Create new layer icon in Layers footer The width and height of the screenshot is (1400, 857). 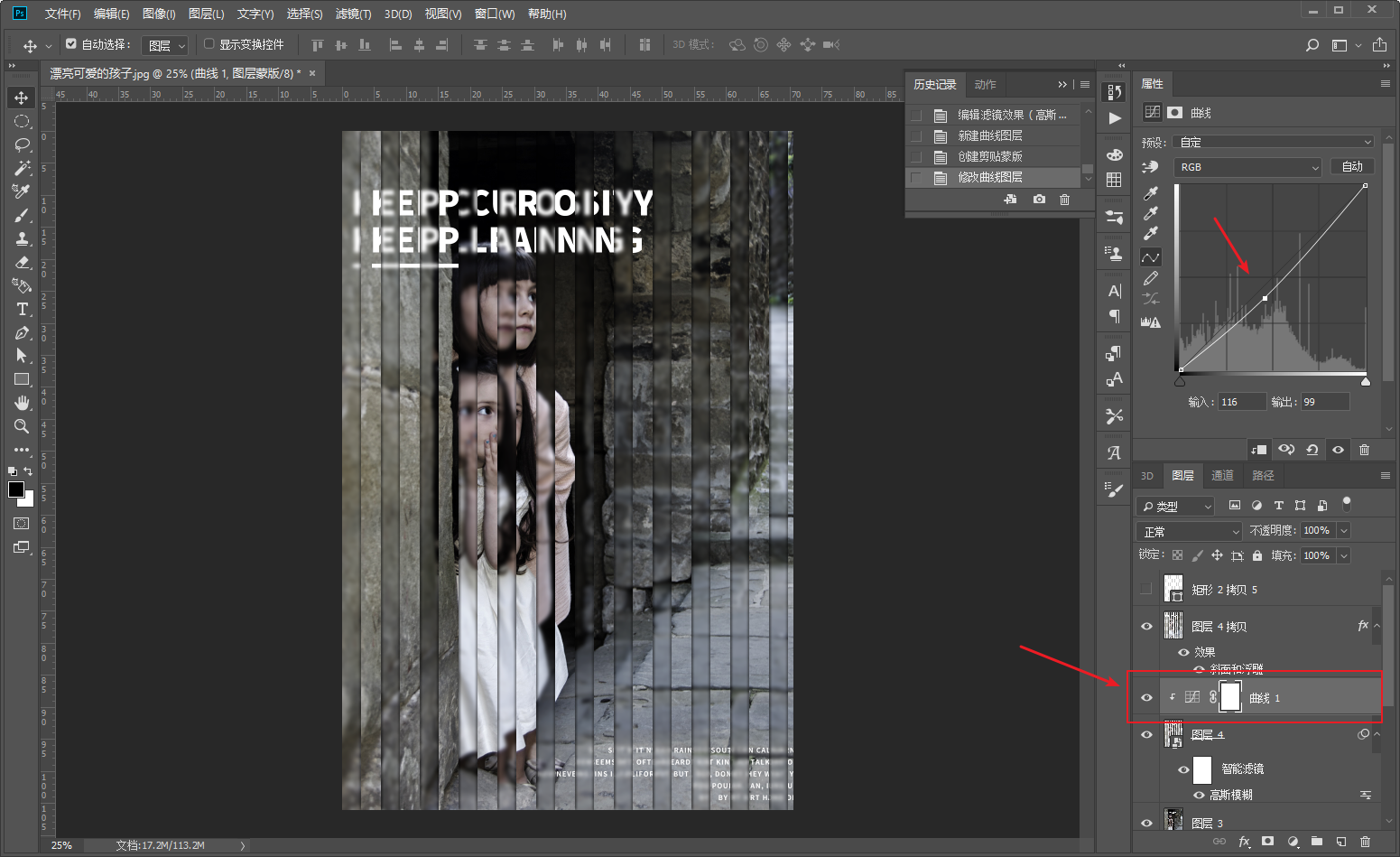(1341, 842)
